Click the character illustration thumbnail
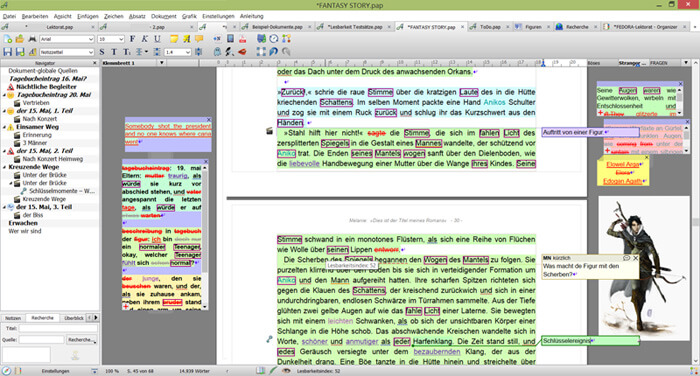Image resolution: width=700 pixels, height=376 pixels. pyautogui.click(x=644, y=268)
